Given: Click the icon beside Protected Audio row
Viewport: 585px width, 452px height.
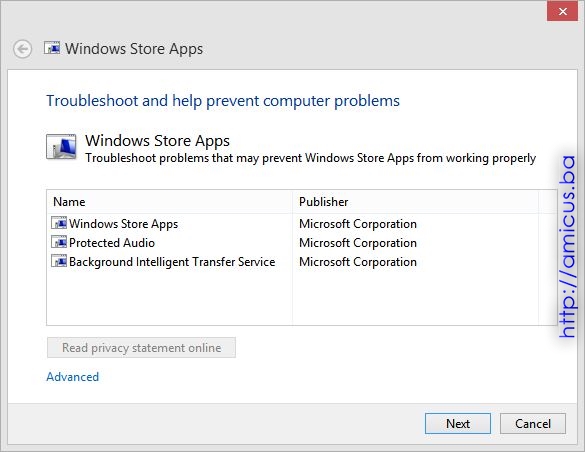Looking at the screenshot, I should [x=59, y=242].
